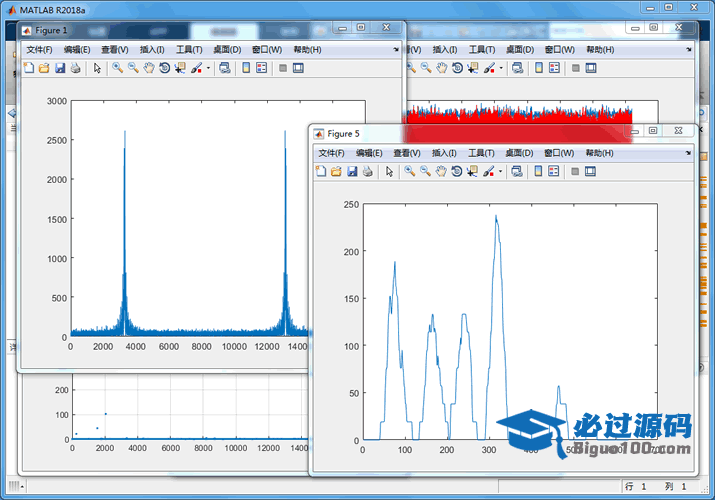
Task: Click Link Plot icon in Figure 1
Action: click(x=222, y=68)
